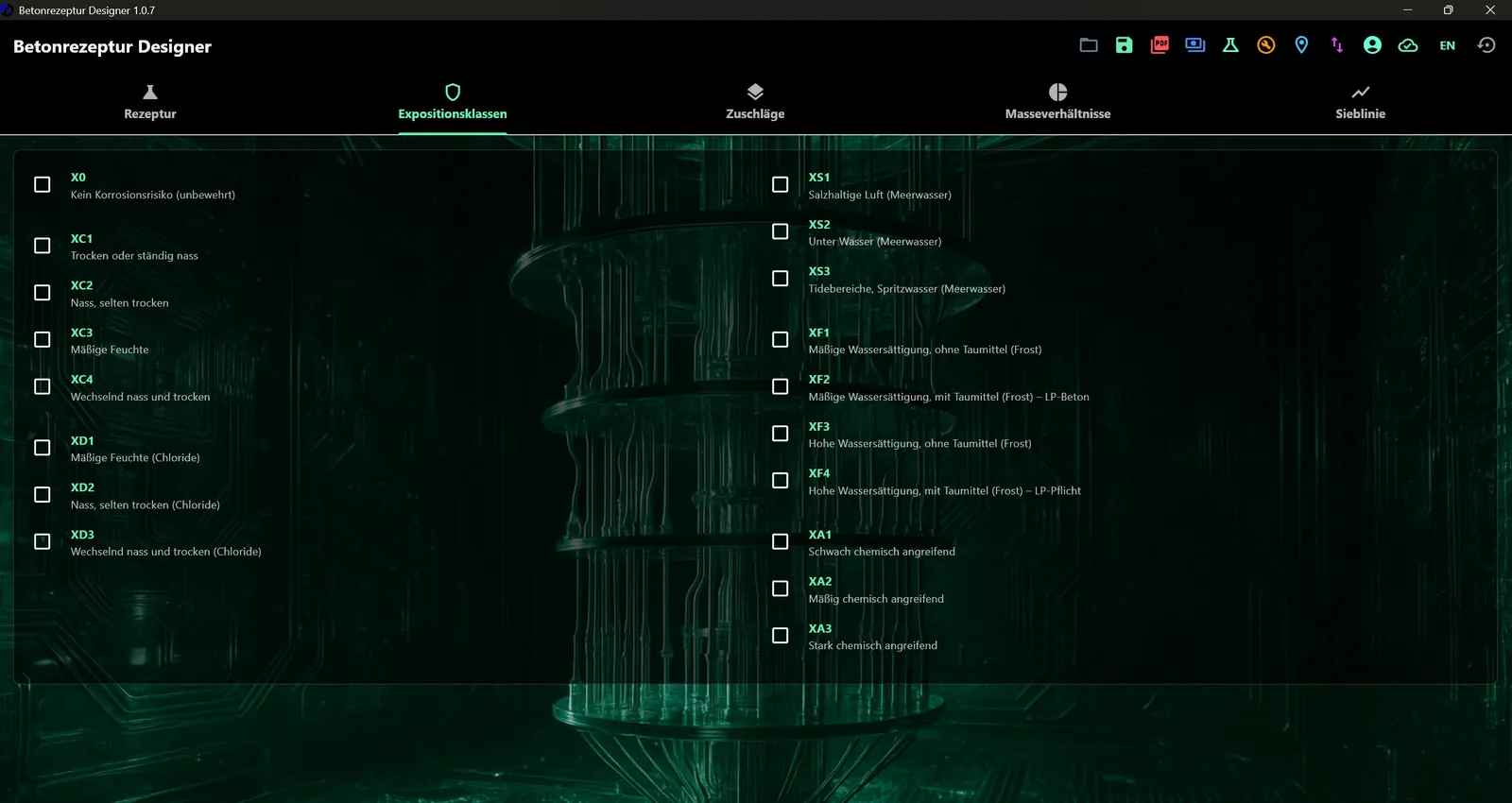Open the folder icon in toolbar

1089,45
